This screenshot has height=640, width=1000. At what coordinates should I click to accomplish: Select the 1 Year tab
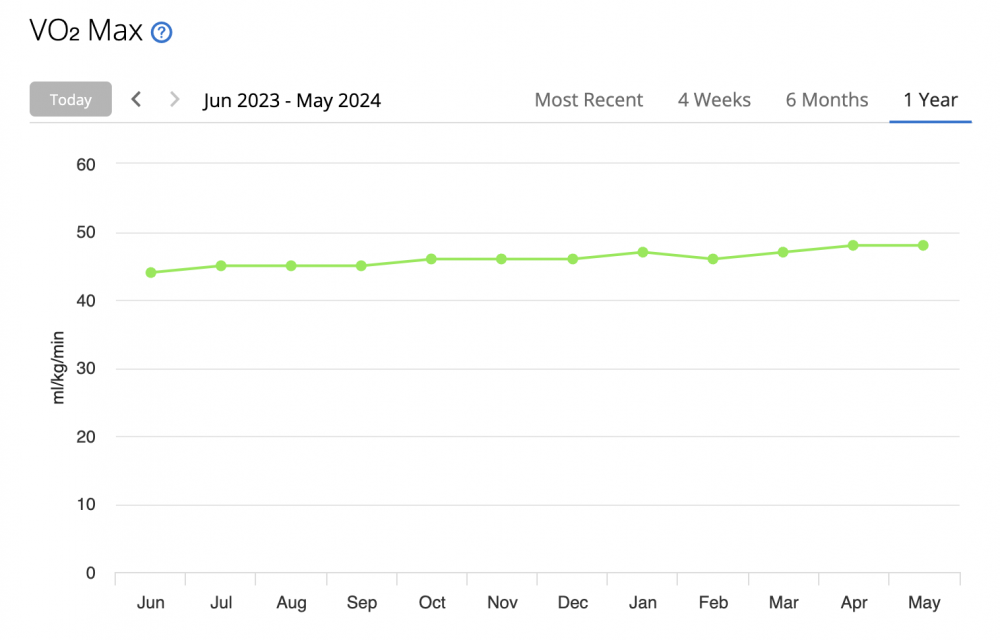pyautogui.click(x=930, y=100)
